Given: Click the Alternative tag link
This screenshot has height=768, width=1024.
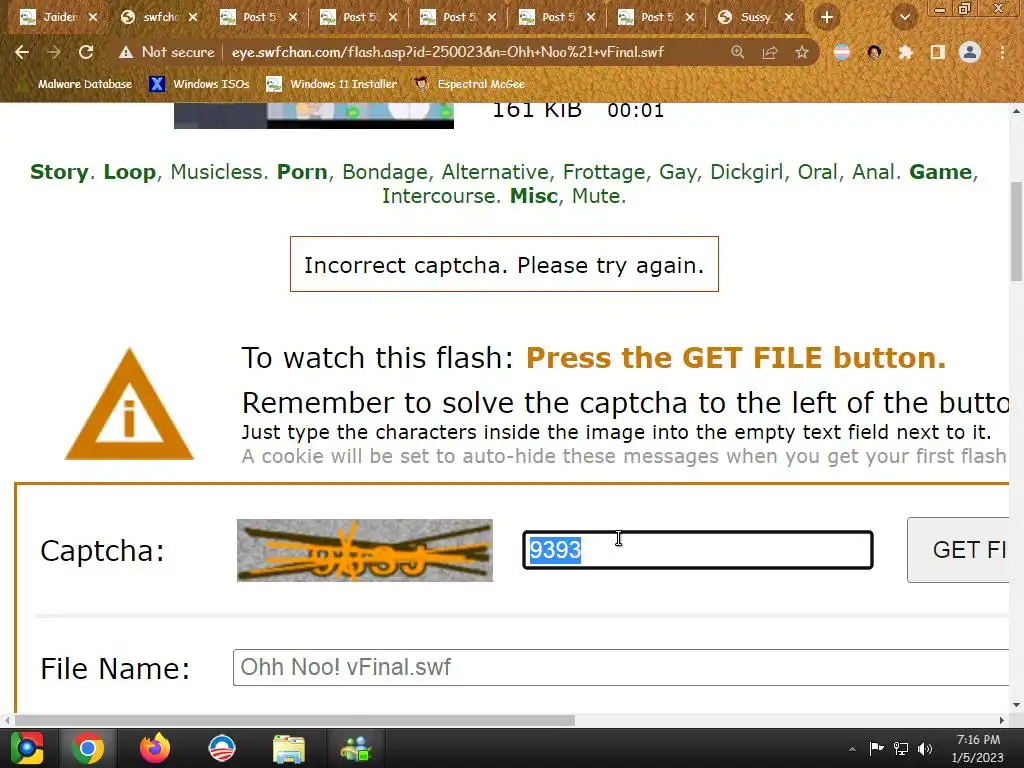Looking at the screenshot, I should pos(495,172).
